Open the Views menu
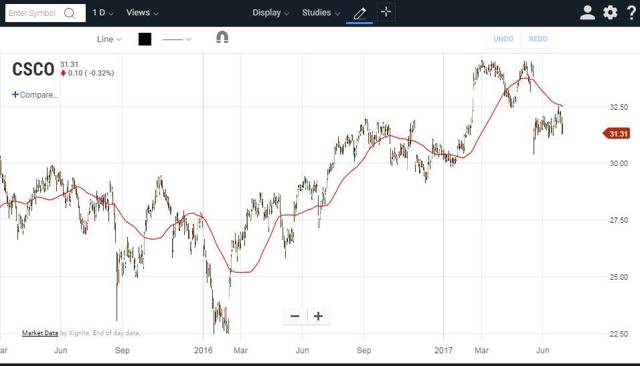This screenshot has width=640, height=366. [142, 13]
